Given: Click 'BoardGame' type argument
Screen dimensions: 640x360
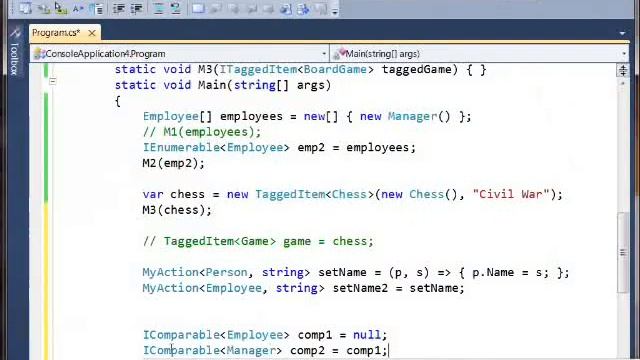Looking at the screenshot, I should (x=335, y=69).
